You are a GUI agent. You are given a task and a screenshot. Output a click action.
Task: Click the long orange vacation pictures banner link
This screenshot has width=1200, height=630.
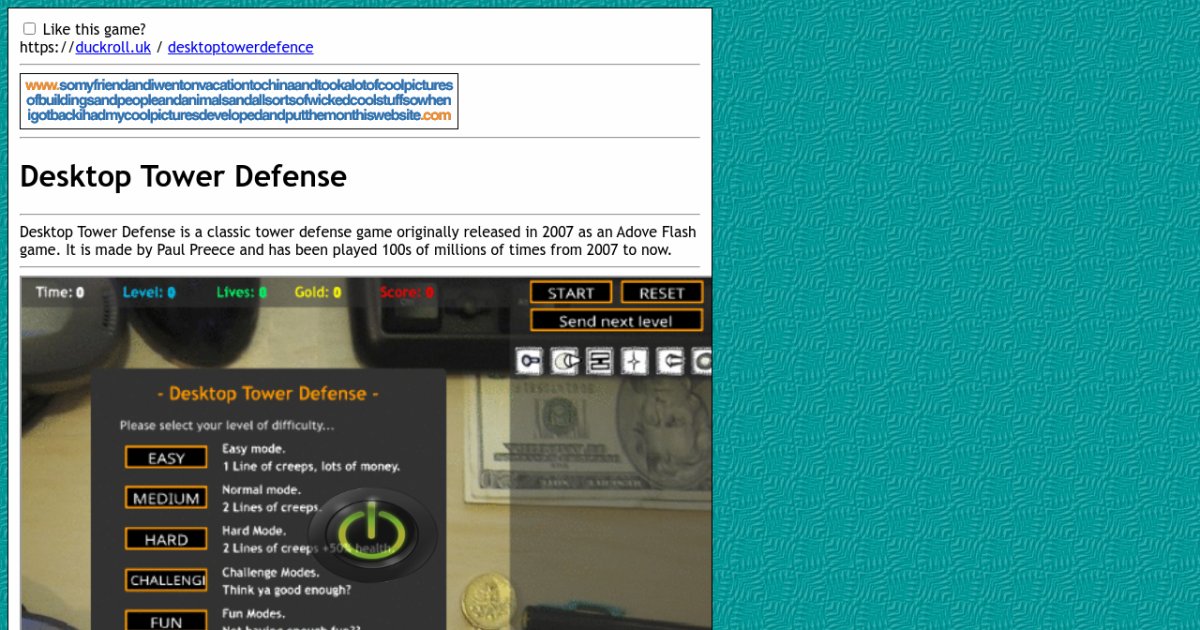pos(239,100)
